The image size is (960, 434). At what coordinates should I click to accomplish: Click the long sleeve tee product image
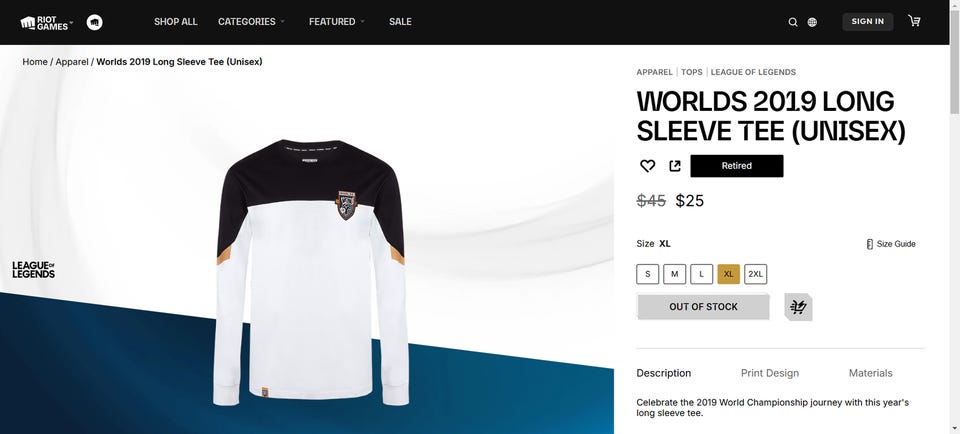[x=311, y=272]
